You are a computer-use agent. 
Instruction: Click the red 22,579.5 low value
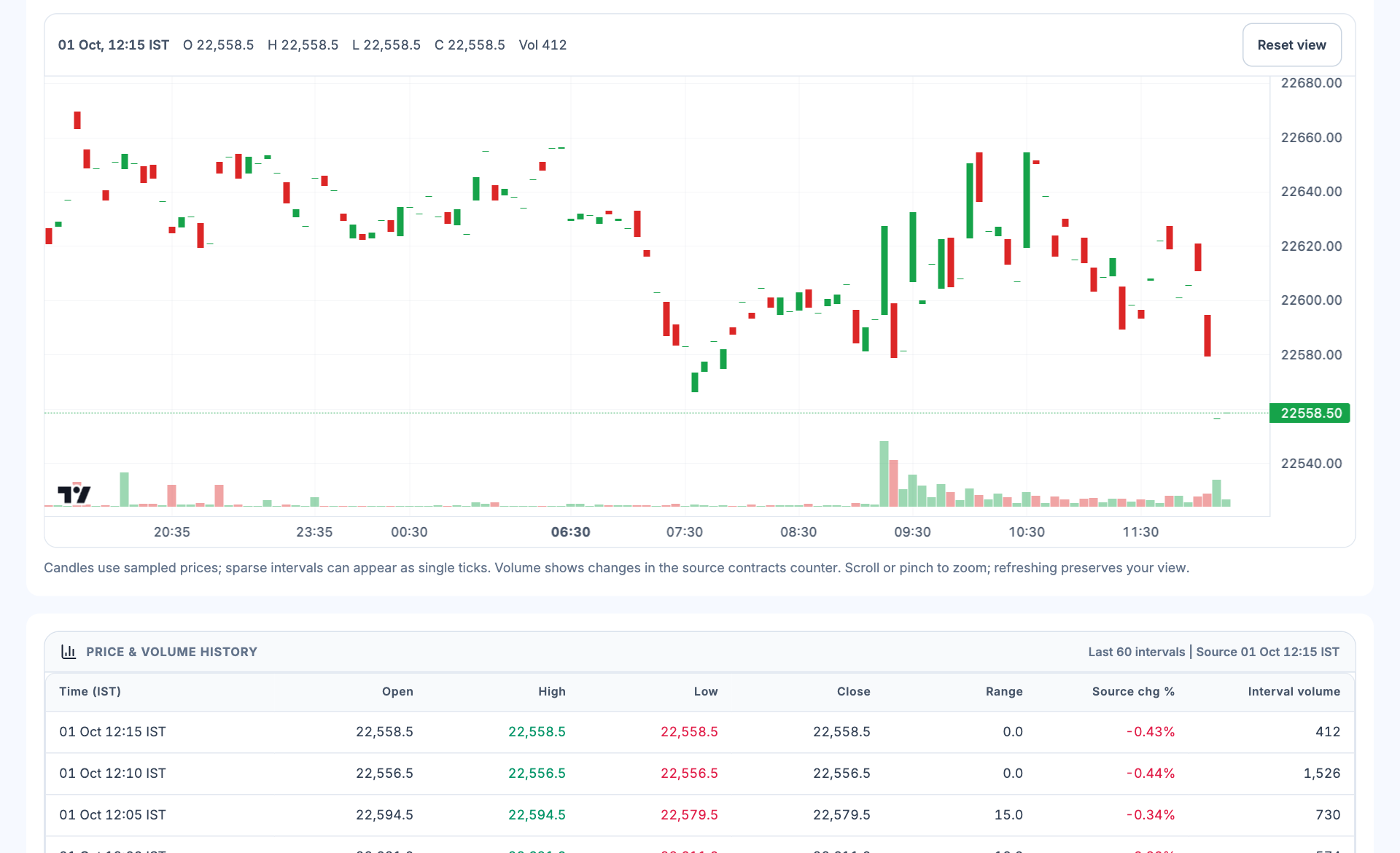point(689,815)
